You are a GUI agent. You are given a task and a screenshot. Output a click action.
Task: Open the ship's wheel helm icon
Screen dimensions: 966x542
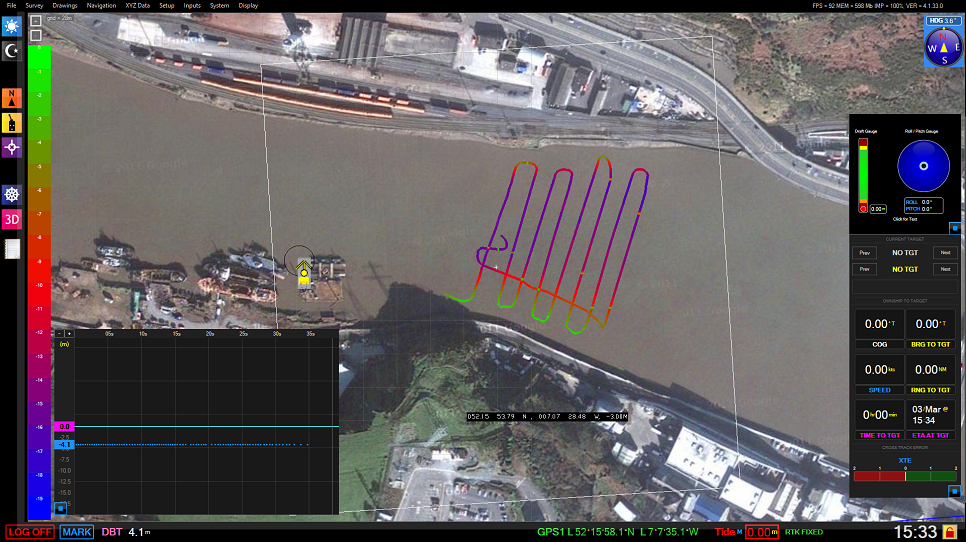click(12, 195)
